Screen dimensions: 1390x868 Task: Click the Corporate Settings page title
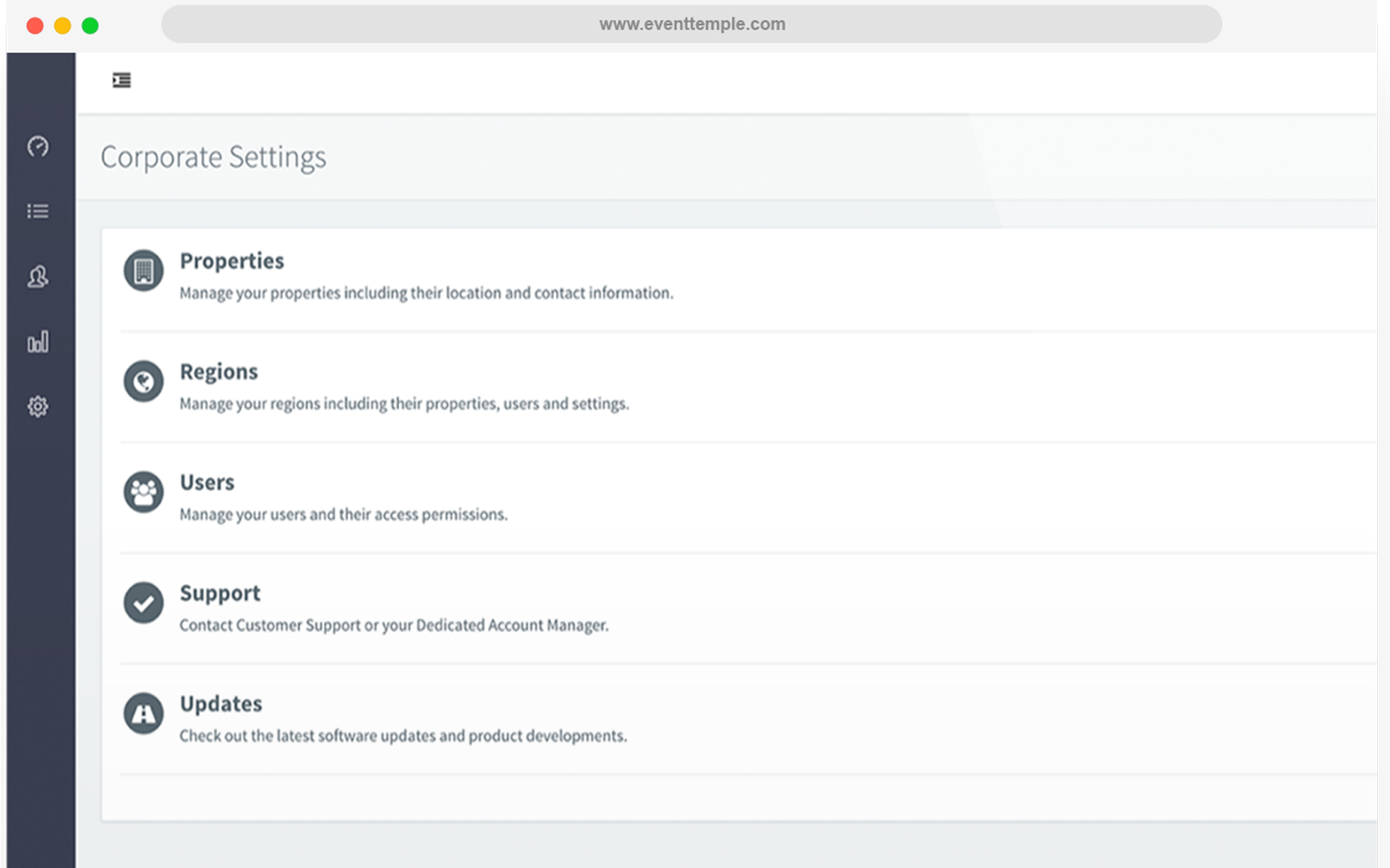tap(213, 157)
